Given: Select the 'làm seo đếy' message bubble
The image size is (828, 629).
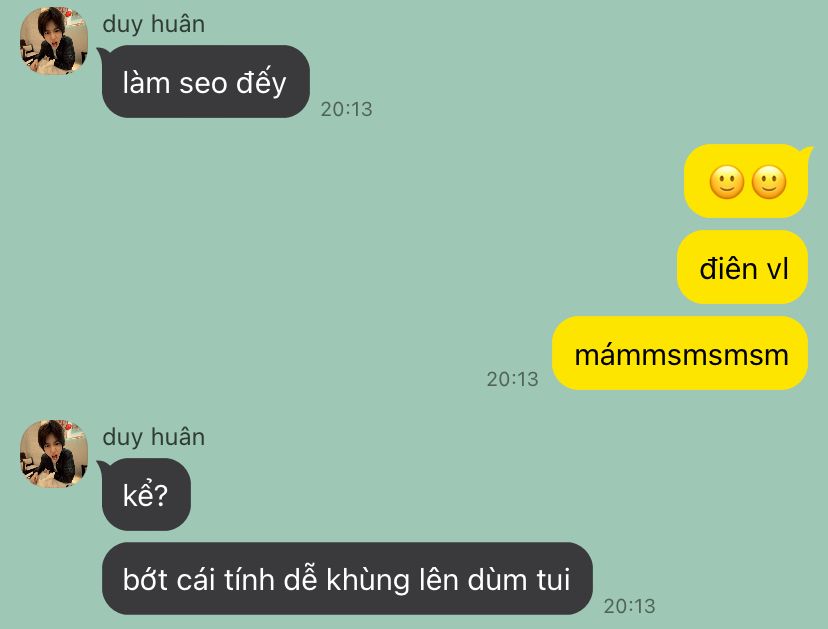Looking at the screenshot, I should 205,82.
